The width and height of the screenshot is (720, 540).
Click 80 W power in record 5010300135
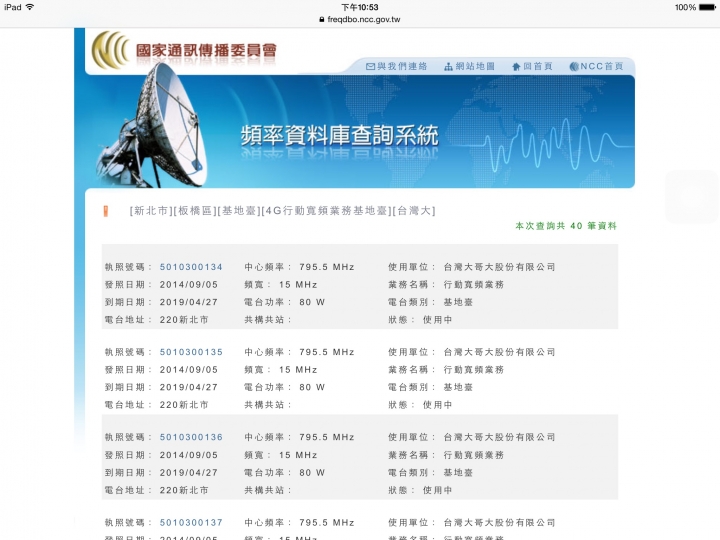click(312, 387)
